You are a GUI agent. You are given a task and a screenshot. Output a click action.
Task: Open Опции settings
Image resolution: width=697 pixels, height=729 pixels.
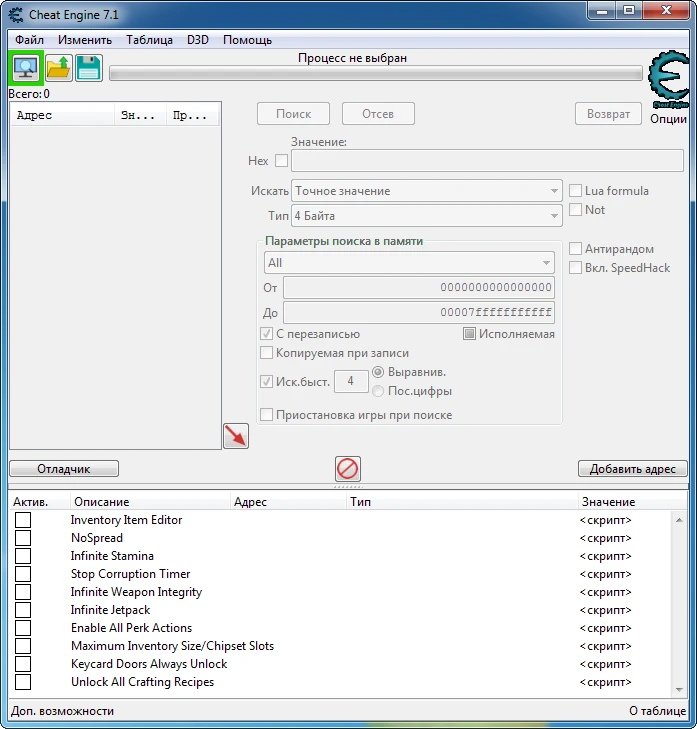pos(668,119)
